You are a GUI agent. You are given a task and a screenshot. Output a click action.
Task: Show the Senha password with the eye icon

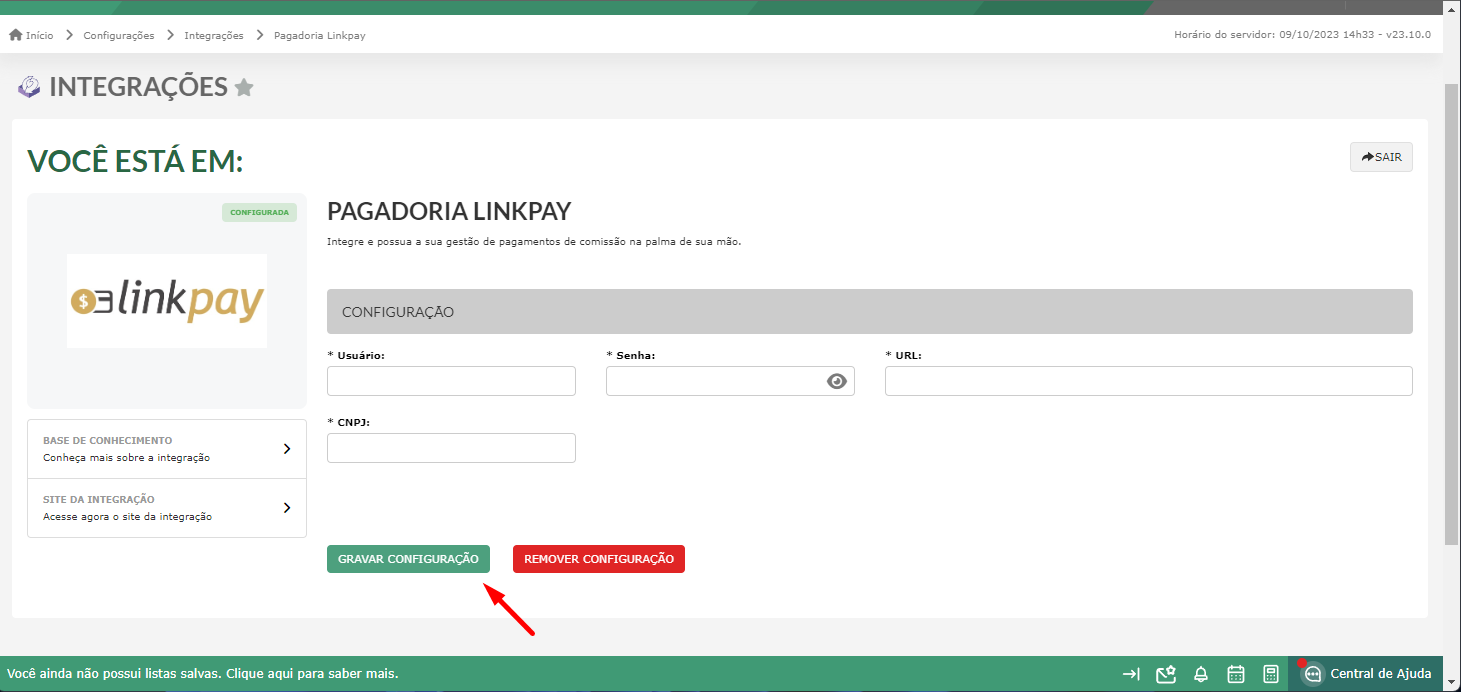coord(837,381)
